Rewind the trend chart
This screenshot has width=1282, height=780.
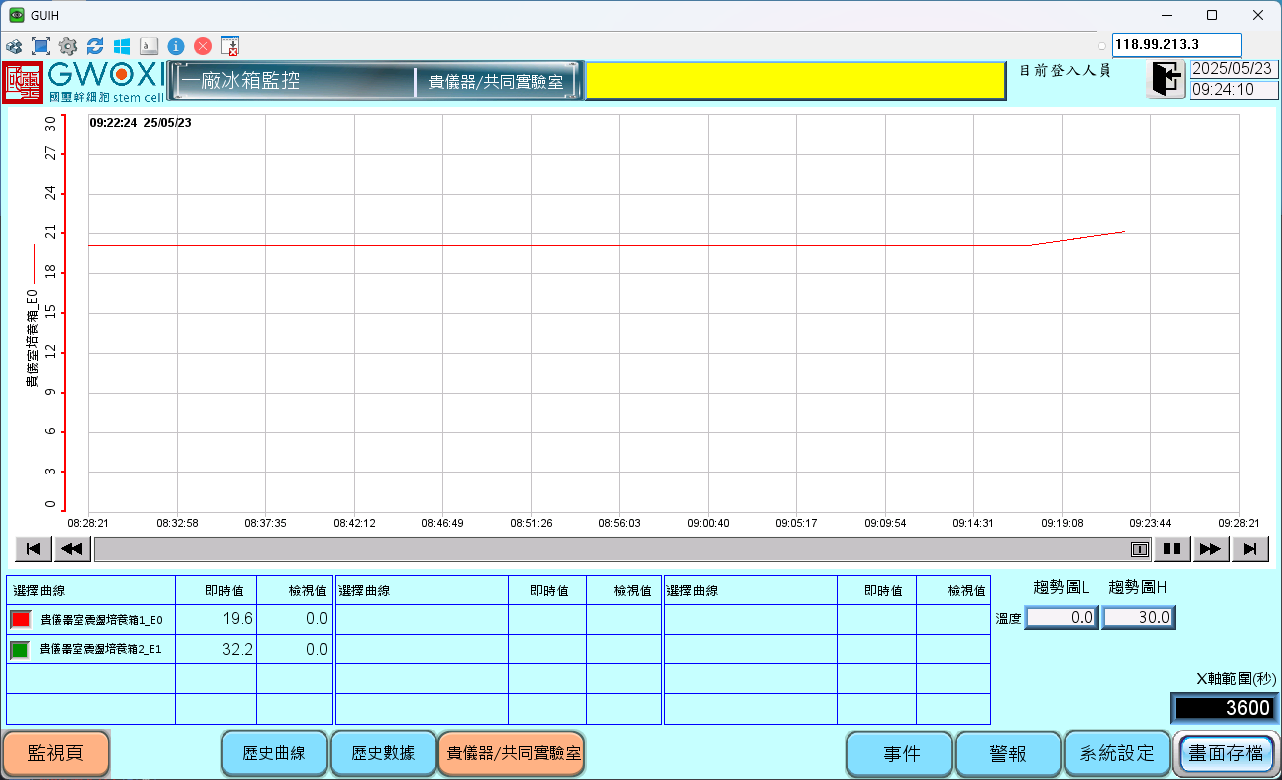[x=71, y=549]
